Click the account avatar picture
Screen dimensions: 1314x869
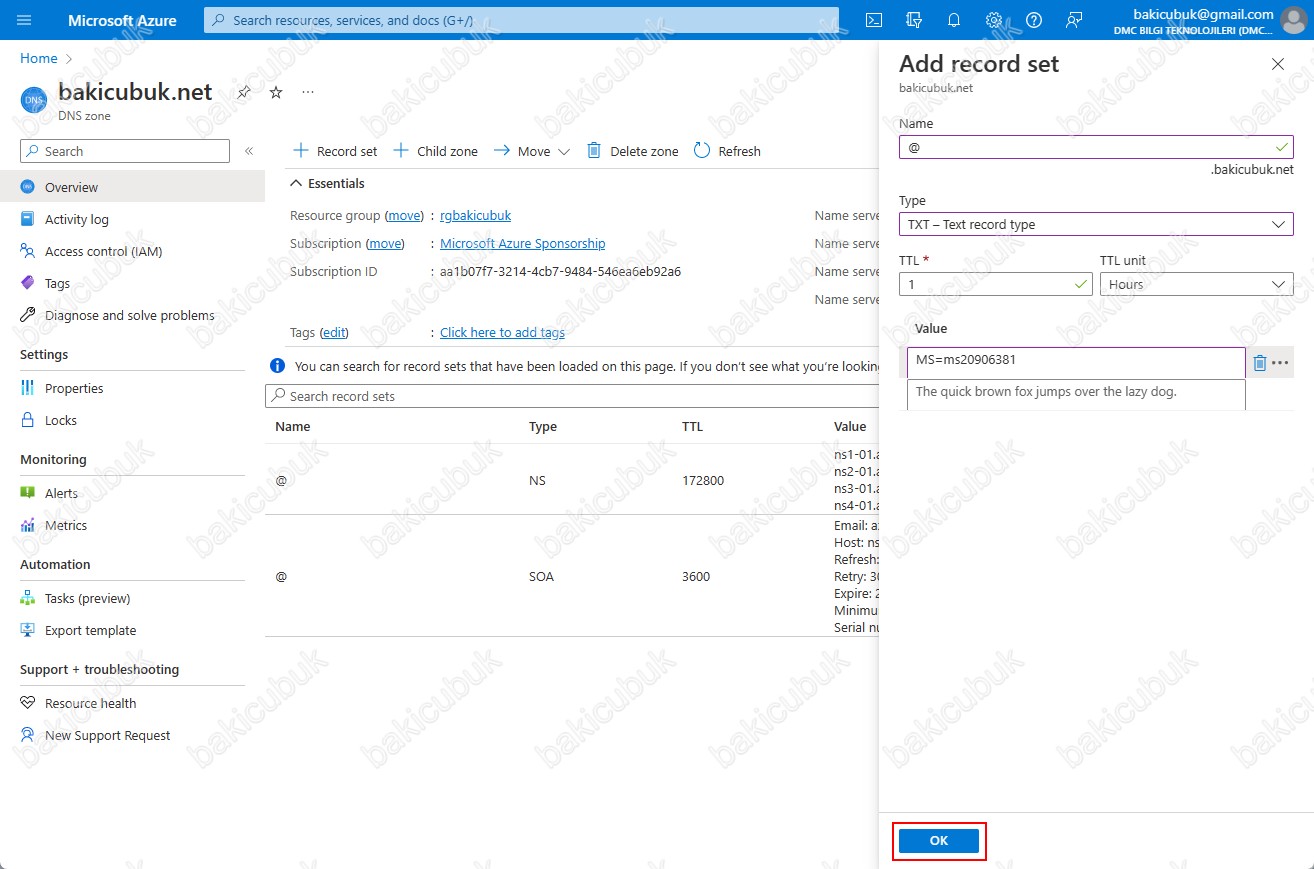click(x=1293, y=21)
